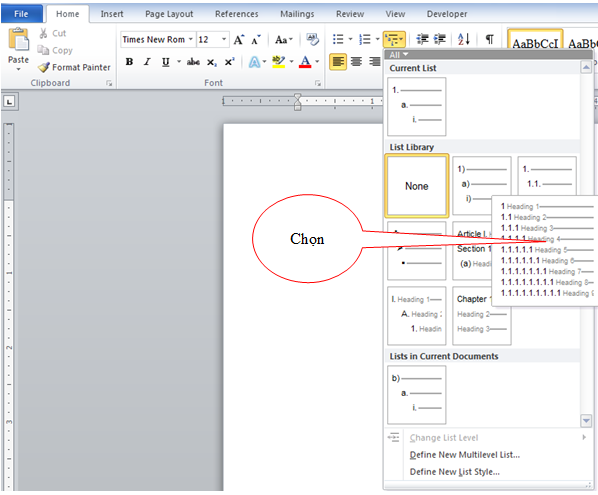Click the Paste clipboard icon
598x495 pixels.
18,40
